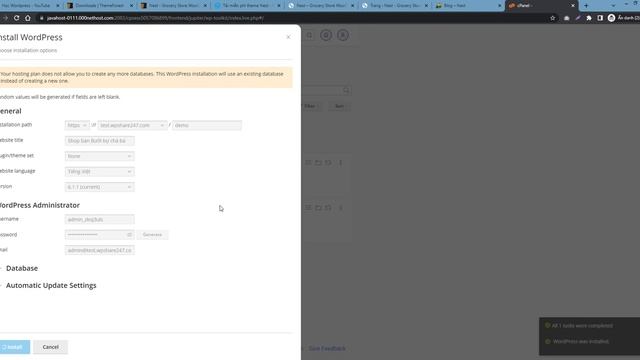Click the Generate password button
Screen dimensions: 640x360
coord(152,235)
